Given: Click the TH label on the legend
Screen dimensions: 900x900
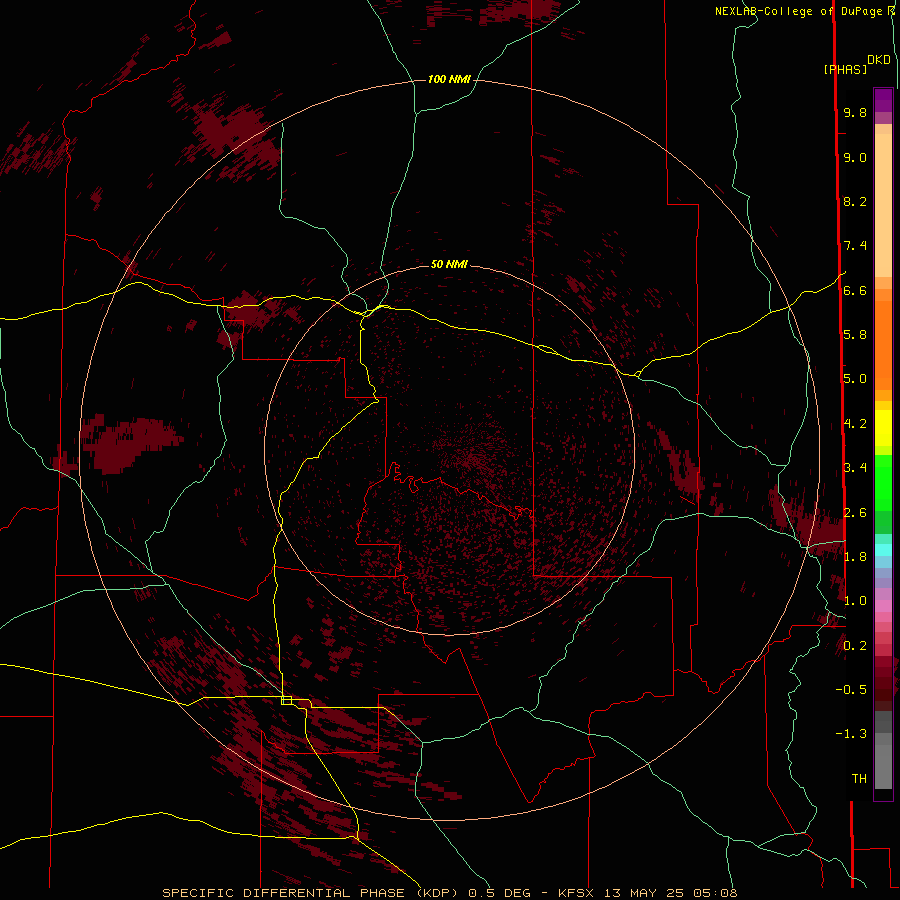Looking at the screenshot, I should point(859,778).
